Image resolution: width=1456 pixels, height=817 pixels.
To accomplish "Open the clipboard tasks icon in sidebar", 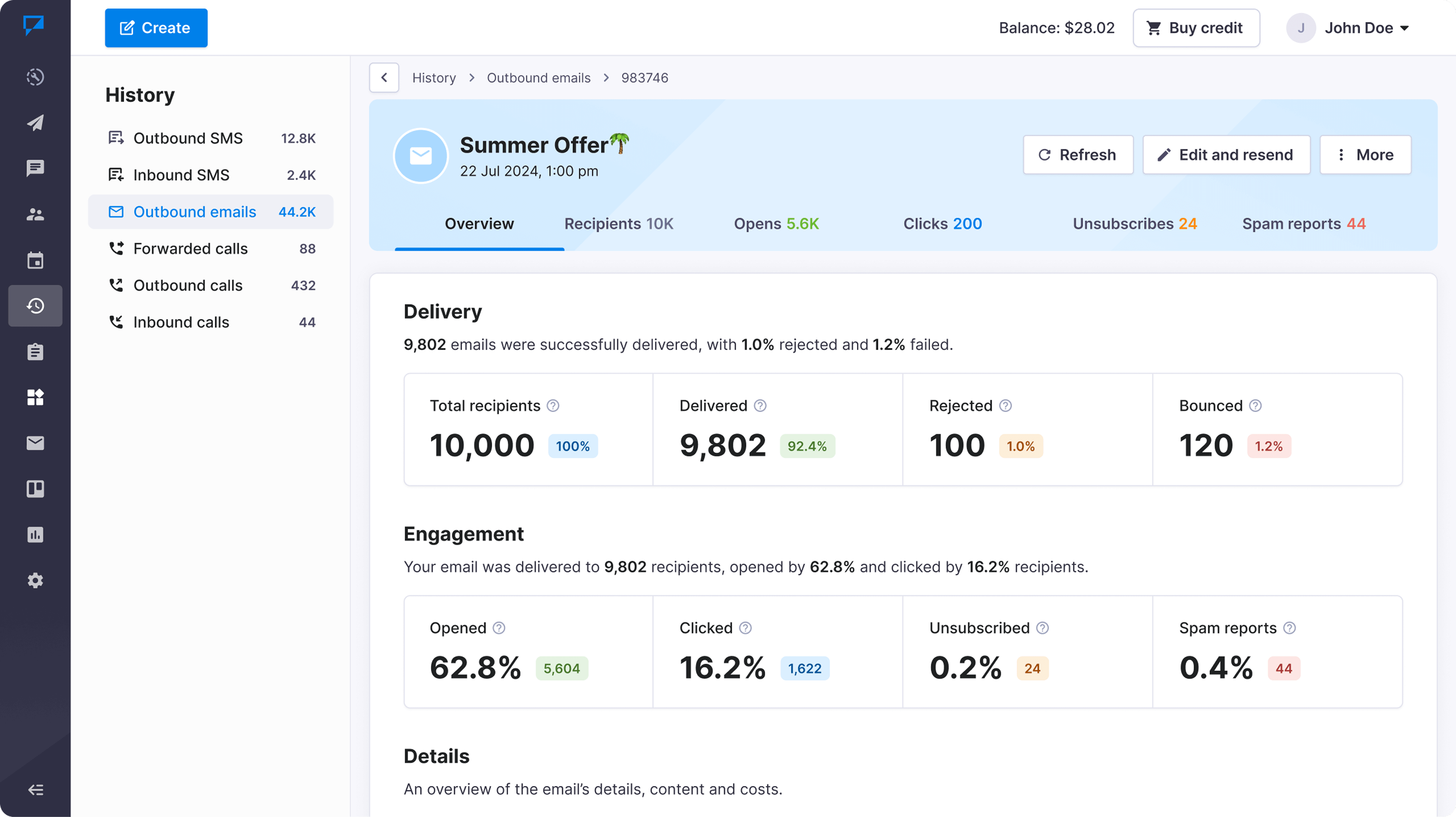I will [x=35, y=352].
